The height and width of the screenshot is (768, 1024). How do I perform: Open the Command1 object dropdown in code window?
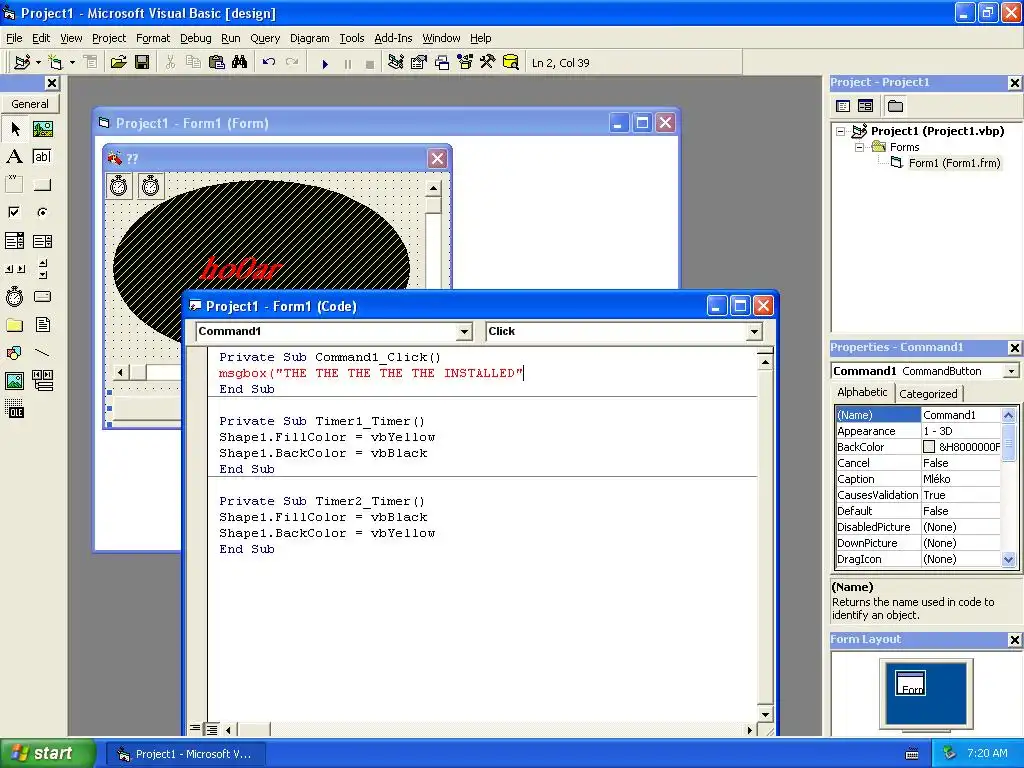click(x=464, y=332)
